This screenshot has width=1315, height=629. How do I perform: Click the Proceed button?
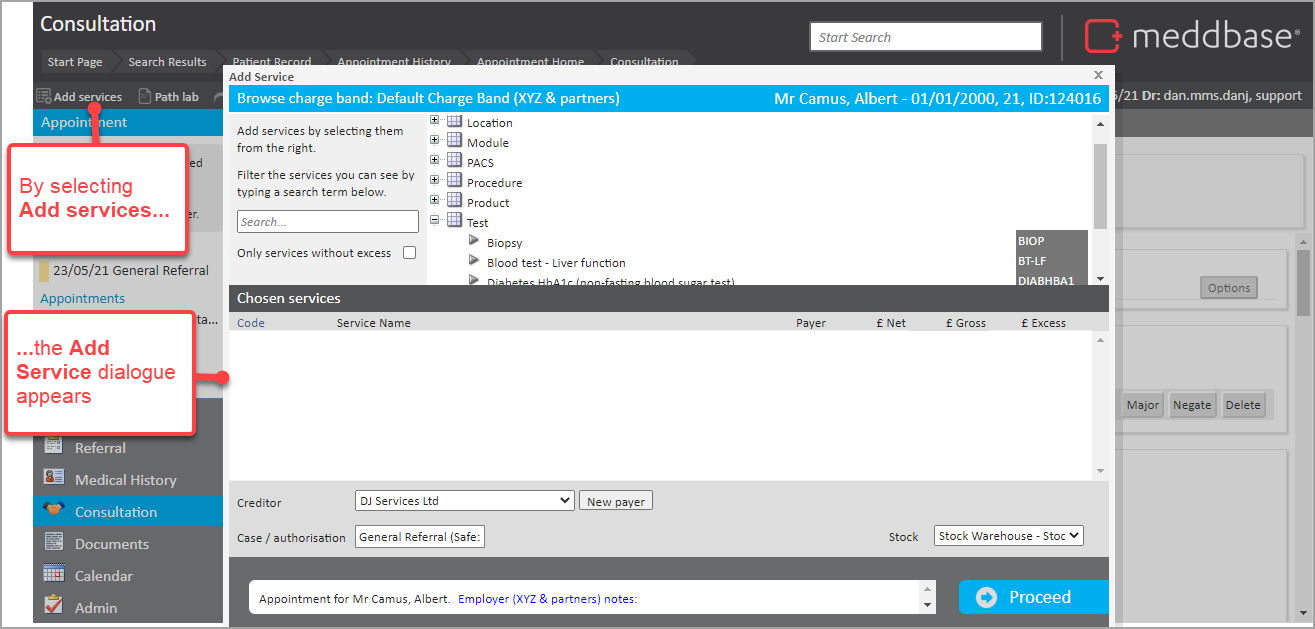[1033, 597]
